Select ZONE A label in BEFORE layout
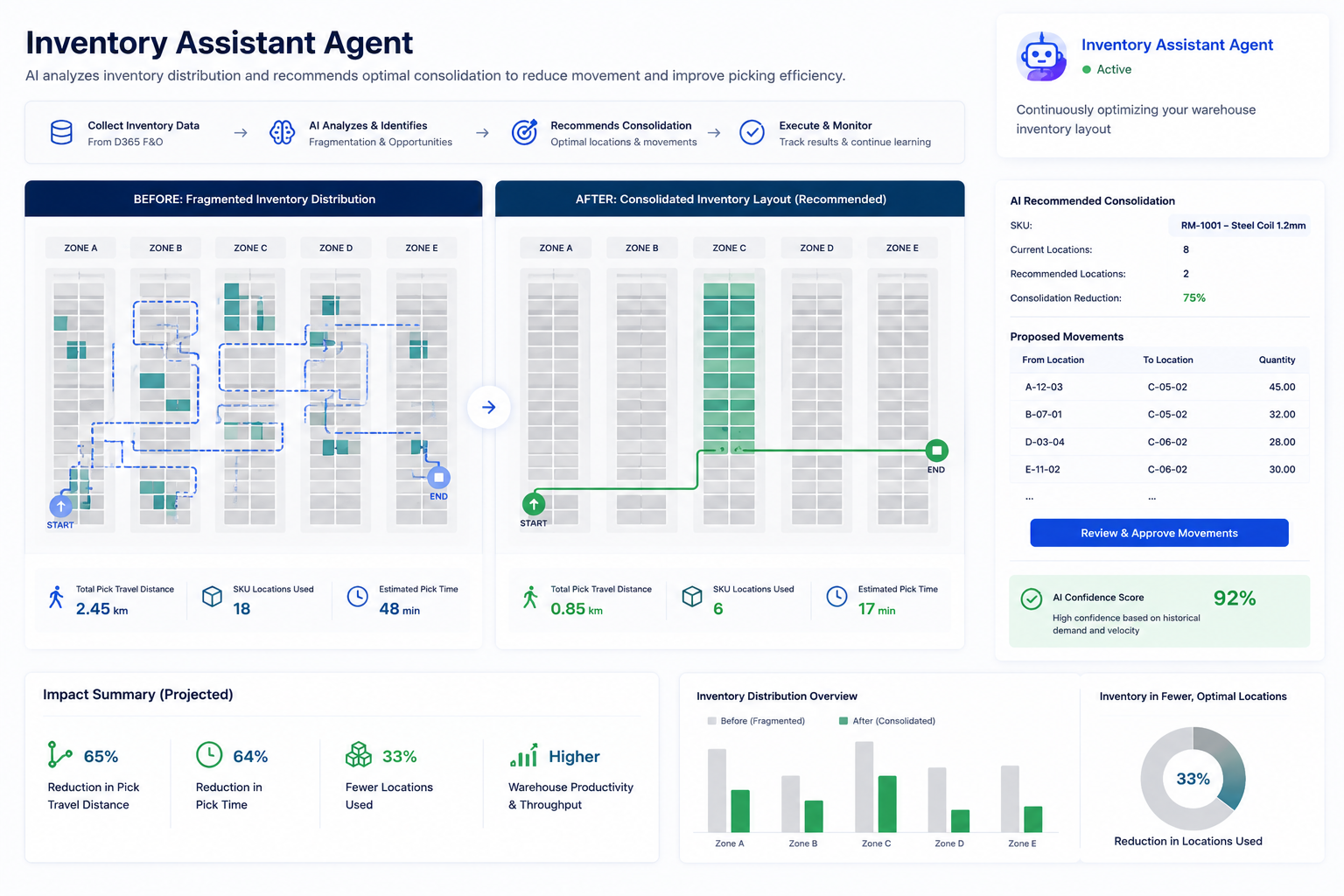 pyautogui.click(x=80, y=248)
